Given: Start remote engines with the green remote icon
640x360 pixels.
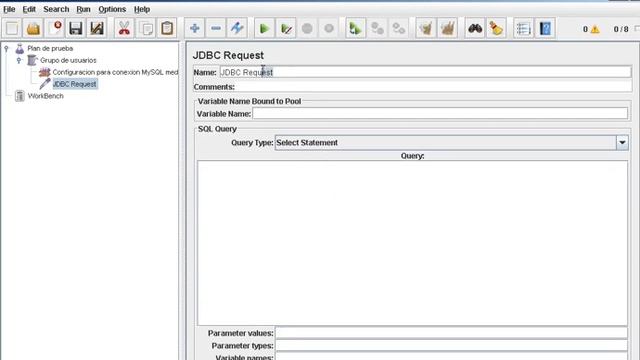Looking at the screenshot, I should [x=356, y=28].
